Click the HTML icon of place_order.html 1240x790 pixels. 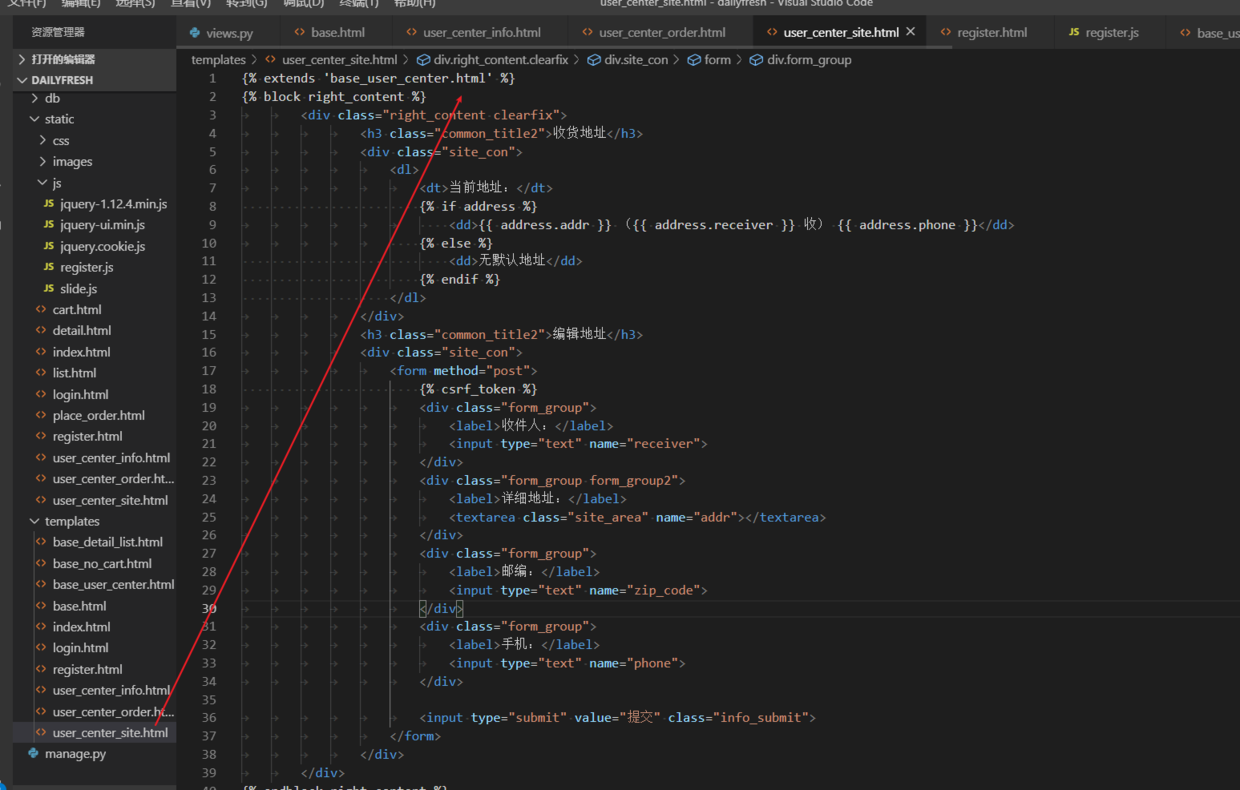41,415
